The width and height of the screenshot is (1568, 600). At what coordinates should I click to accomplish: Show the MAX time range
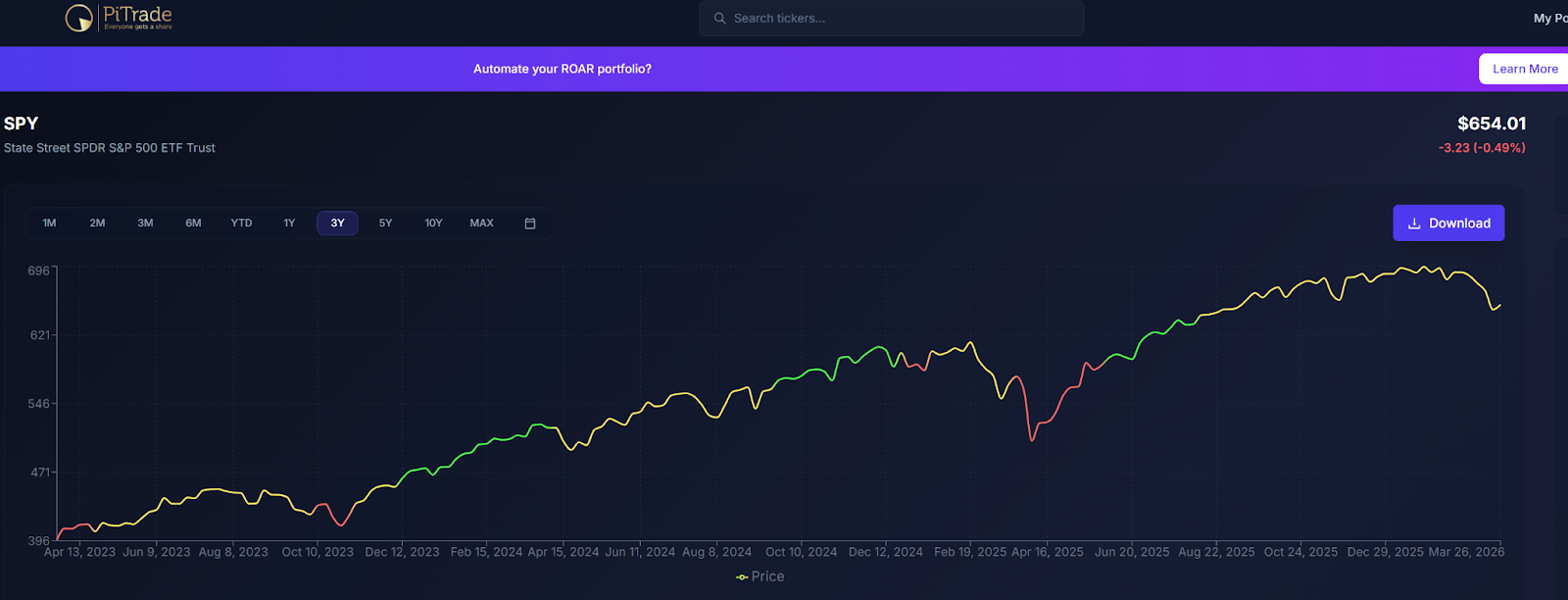click(x=481, y=224)
